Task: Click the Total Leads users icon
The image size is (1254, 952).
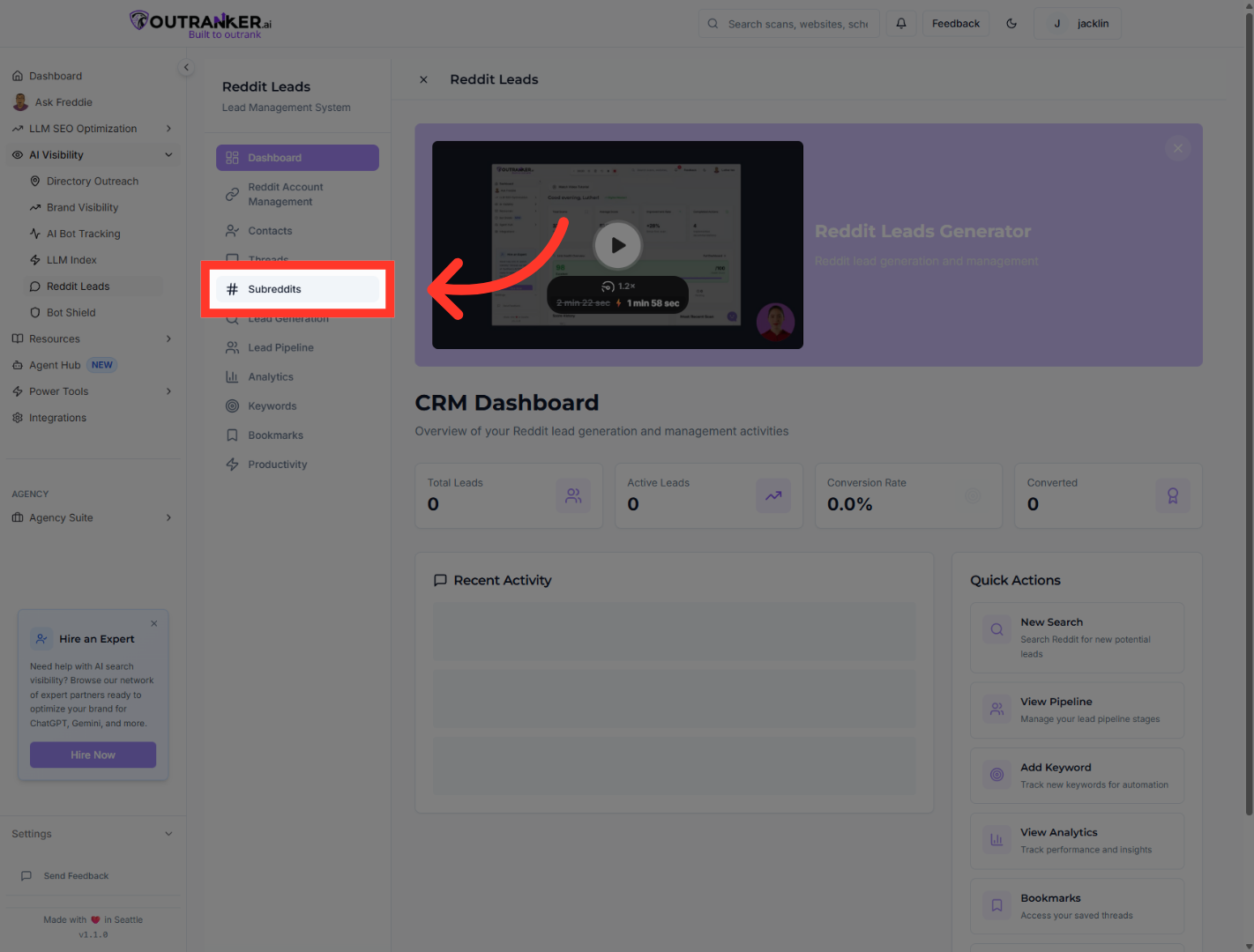Action: click(x=573, y=496)
